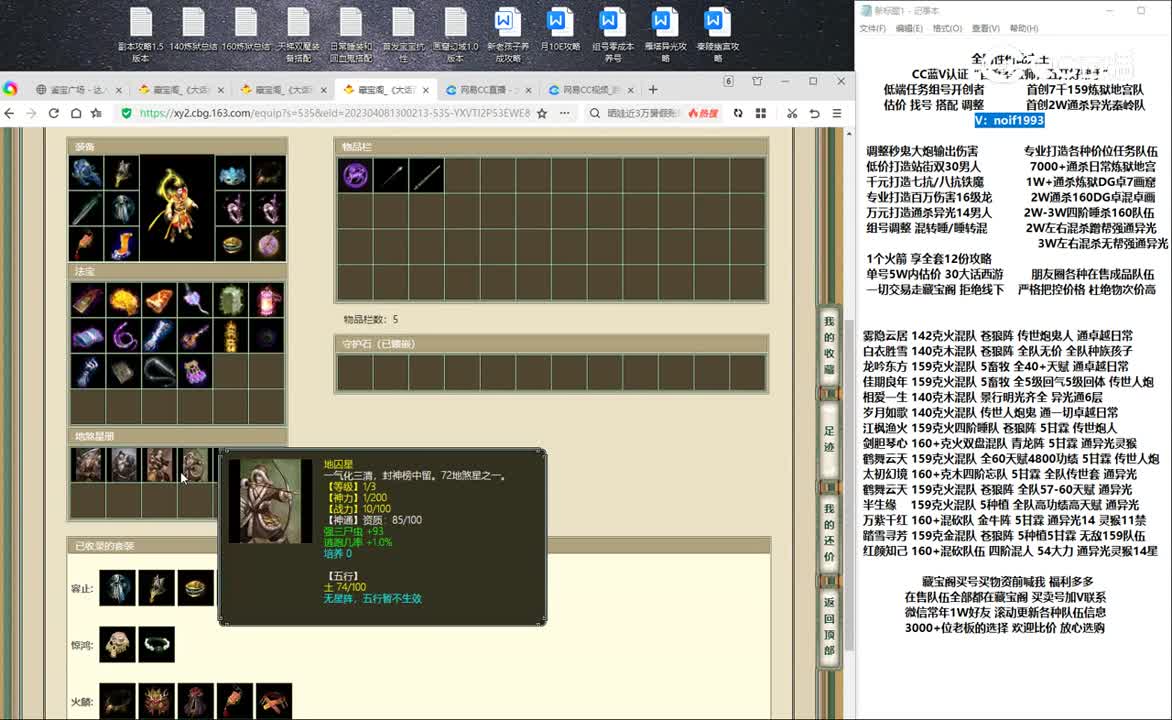Viewport: 1172px width, 720px height.
Task: Click the purple spiral whip treasure
Action: pos(123,336)
